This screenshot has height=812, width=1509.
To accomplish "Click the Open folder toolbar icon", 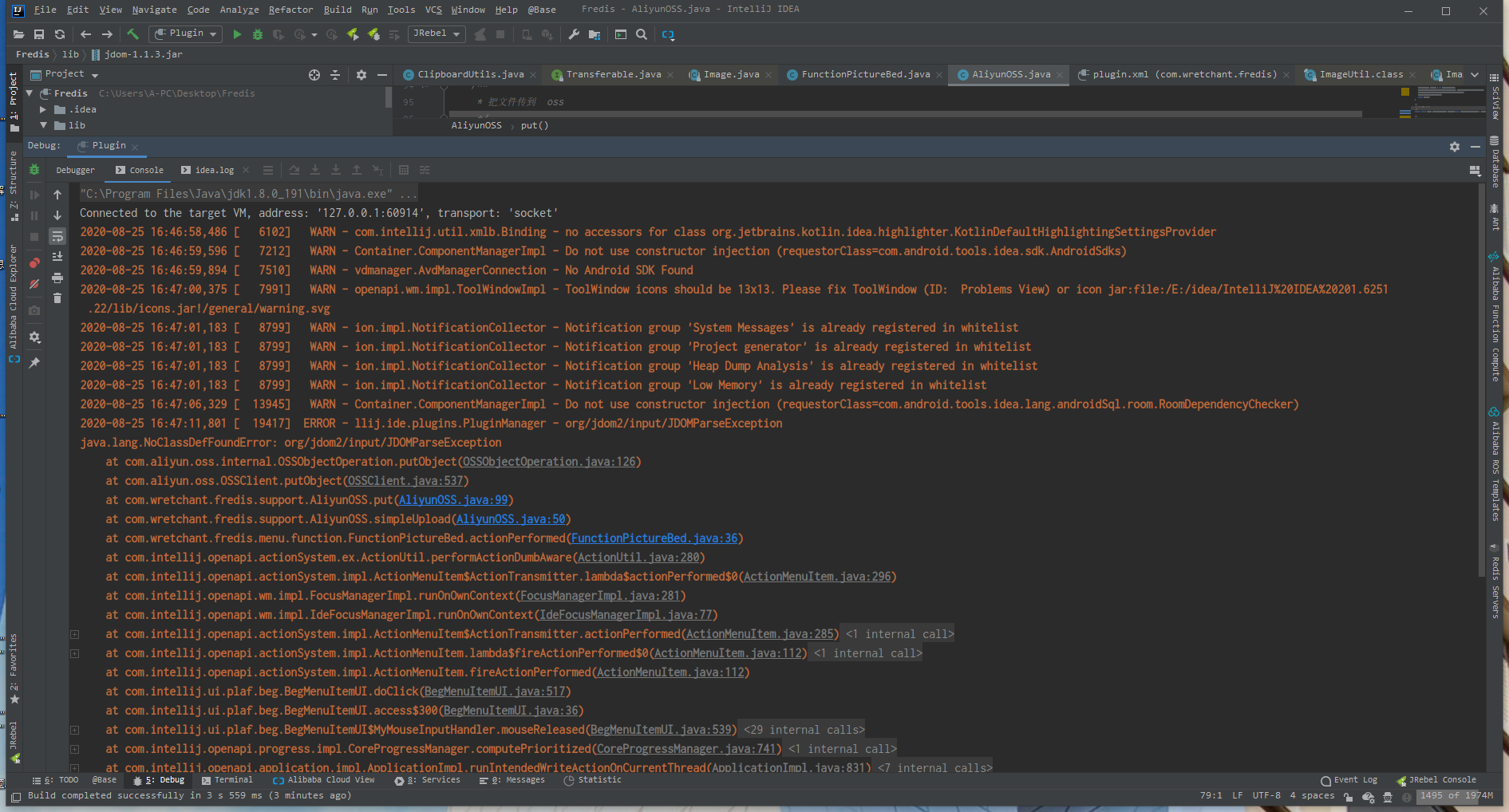I will coord(19,34).
